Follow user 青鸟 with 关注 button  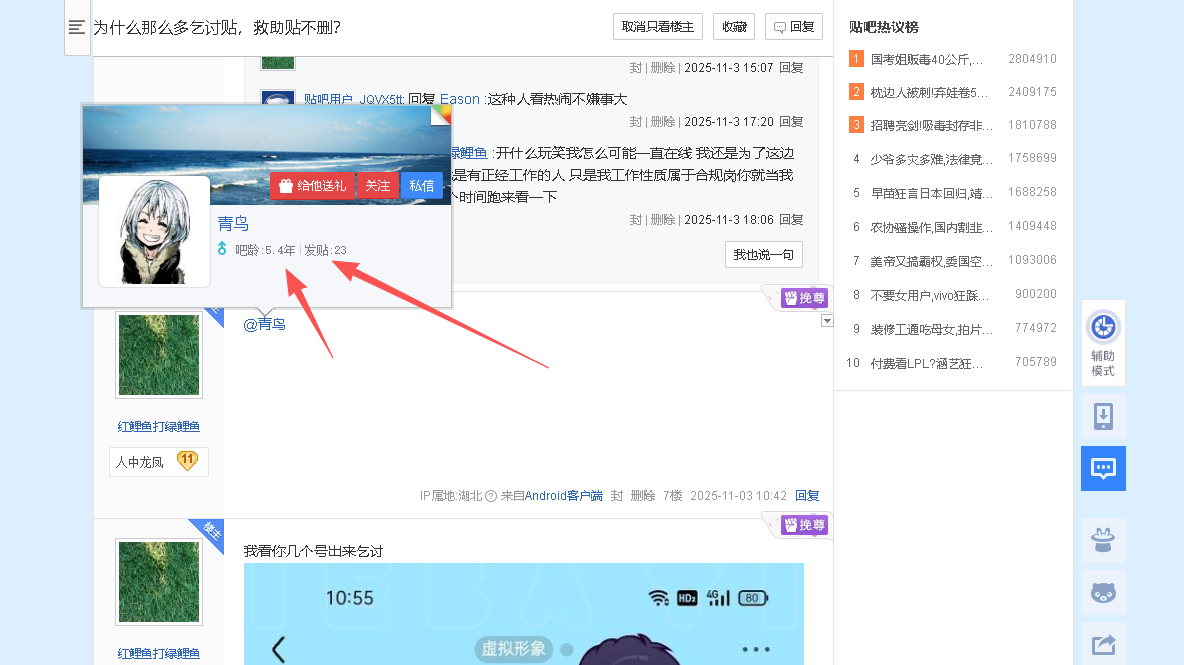(x=377, y=186)
